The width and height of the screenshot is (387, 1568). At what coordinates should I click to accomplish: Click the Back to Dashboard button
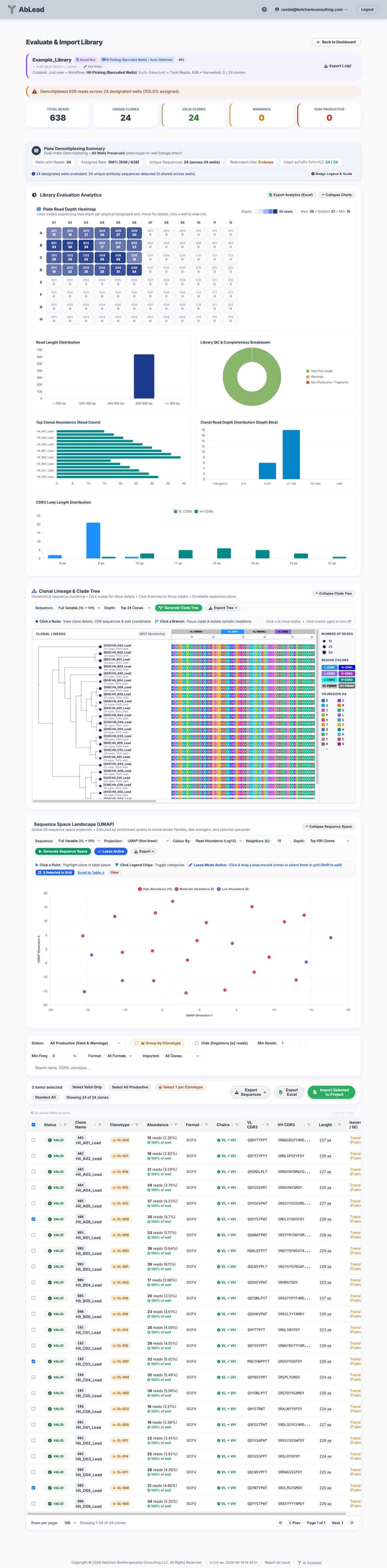336,42
